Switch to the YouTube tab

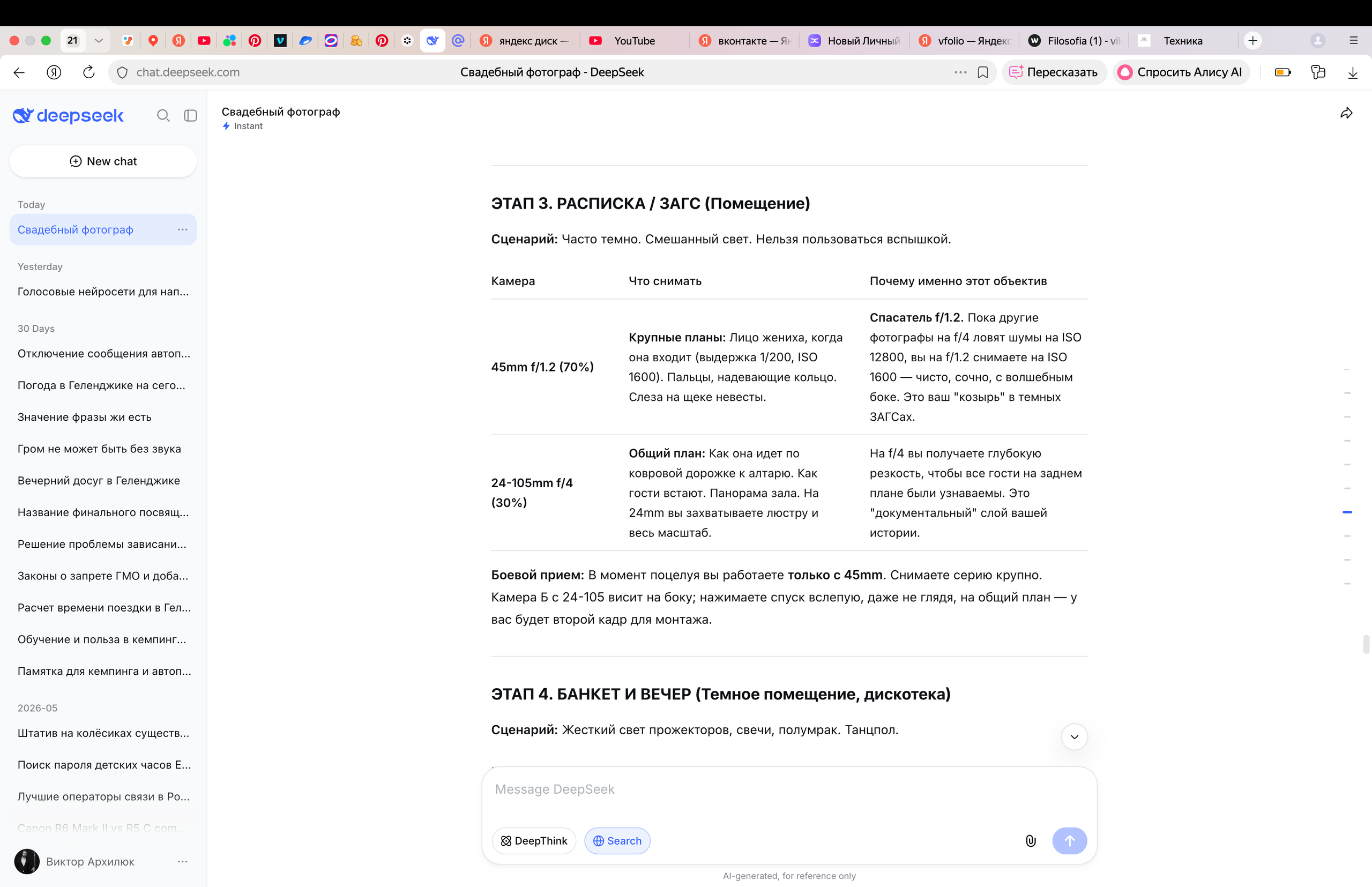[635, 41]
